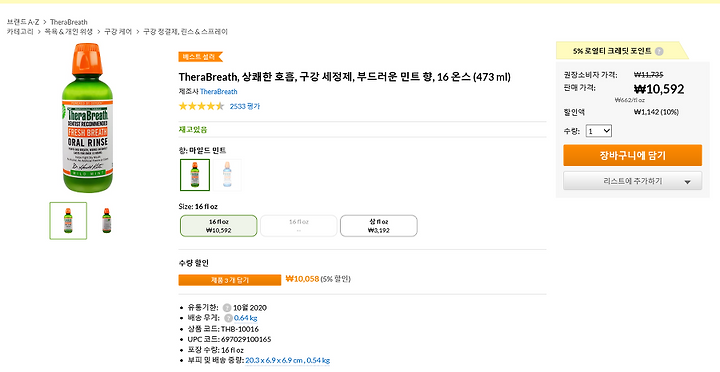Select the first front-view product thumbnail
The width and height of the screenshot is (720, 372).
[x=68, y=221]
